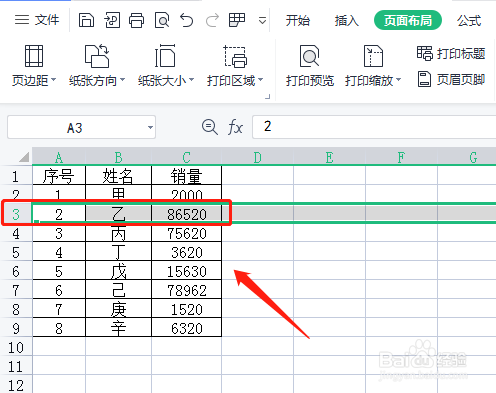
Task: Click the table format icon in quick toolbar
Action: click(x=237, y=20)
